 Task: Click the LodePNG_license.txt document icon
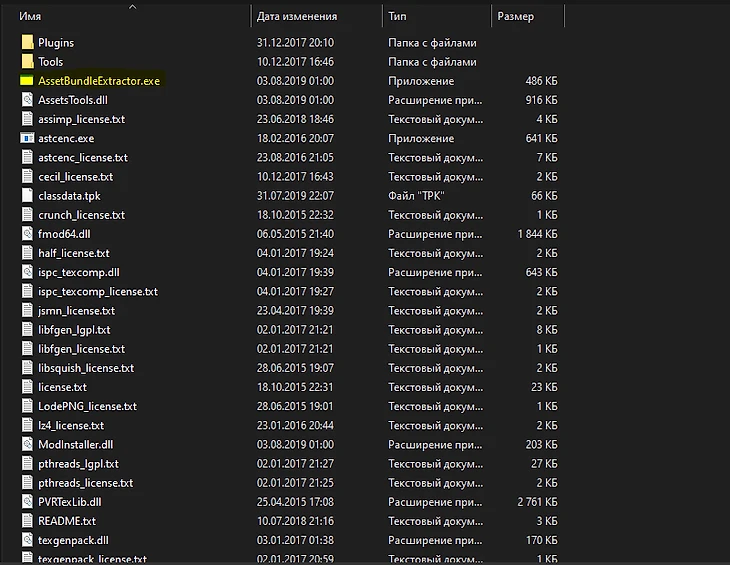(27, 406)
